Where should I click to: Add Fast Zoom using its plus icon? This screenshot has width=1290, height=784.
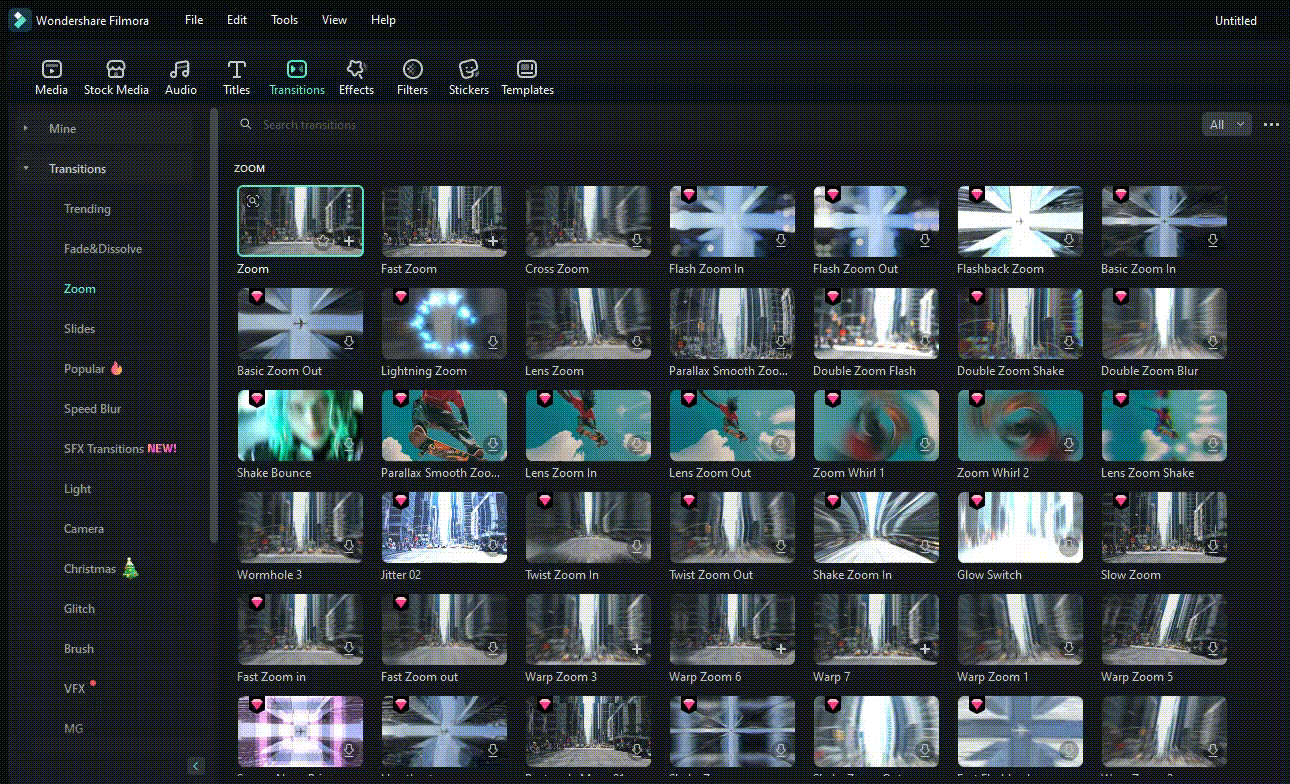pyautogui.click(x=493, y=241)
